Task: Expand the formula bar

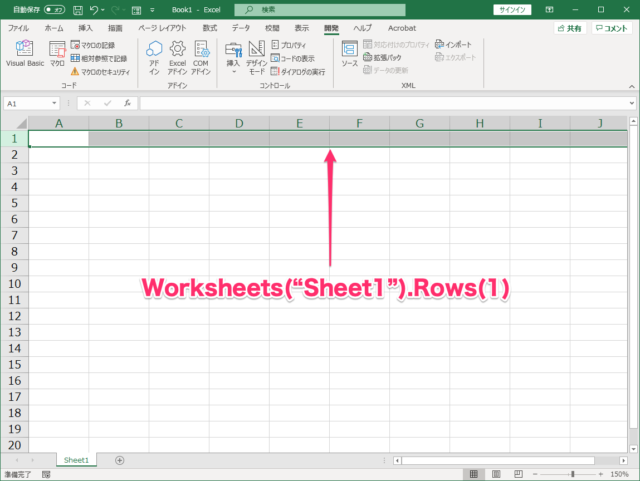Action: tap(632, 103)
